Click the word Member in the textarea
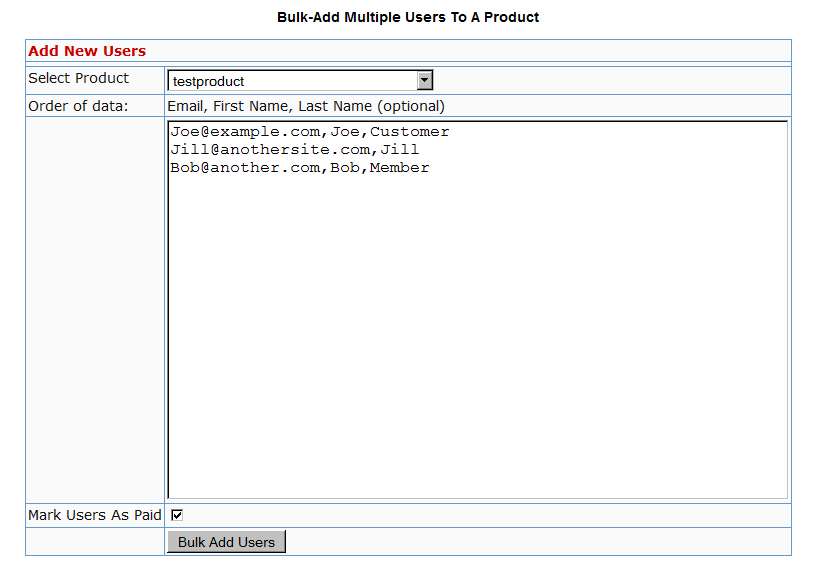Image resolution: width=813 pixels, height=570 pixels. click(400, 168)
